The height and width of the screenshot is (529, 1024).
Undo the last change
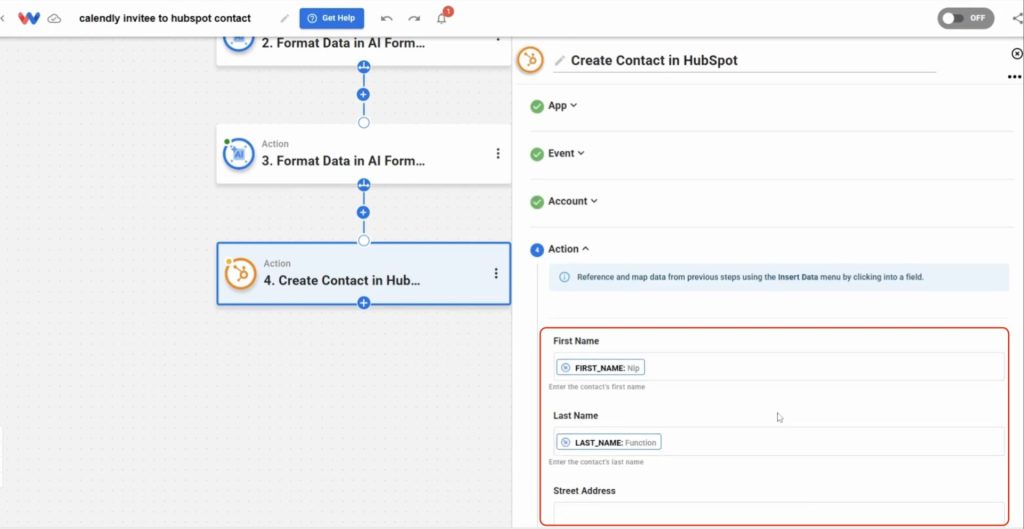(x=387, y=18)
